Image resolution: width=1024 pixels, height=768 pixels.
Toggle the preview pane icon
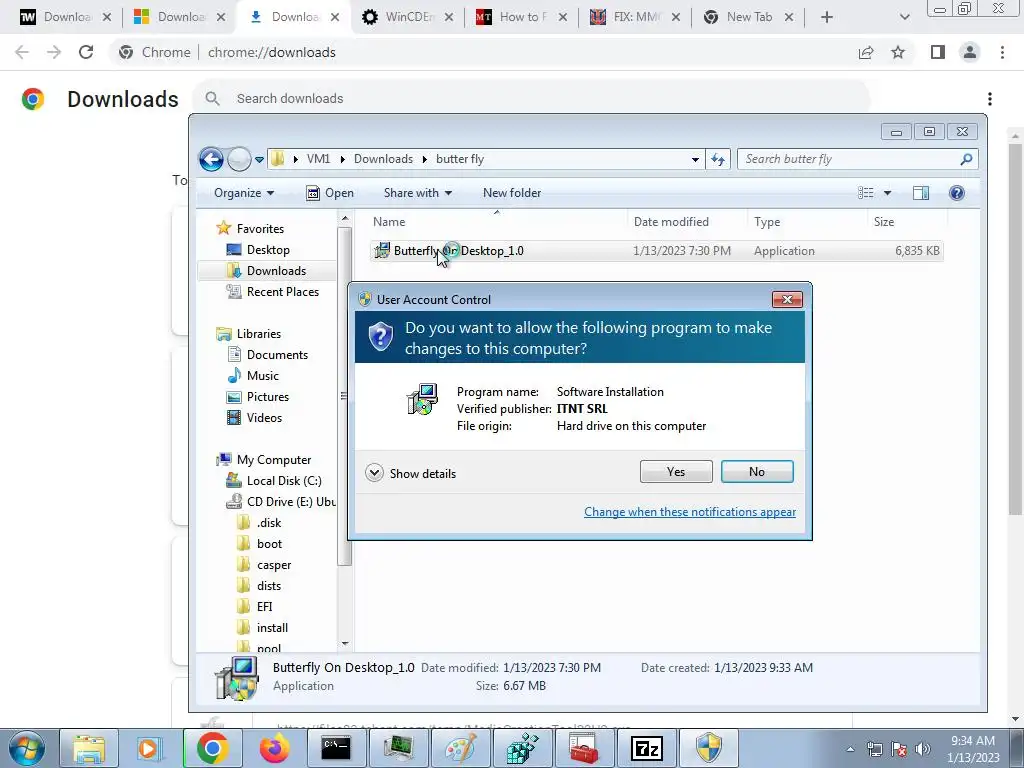pyautogui.click(x=921, y=193)
